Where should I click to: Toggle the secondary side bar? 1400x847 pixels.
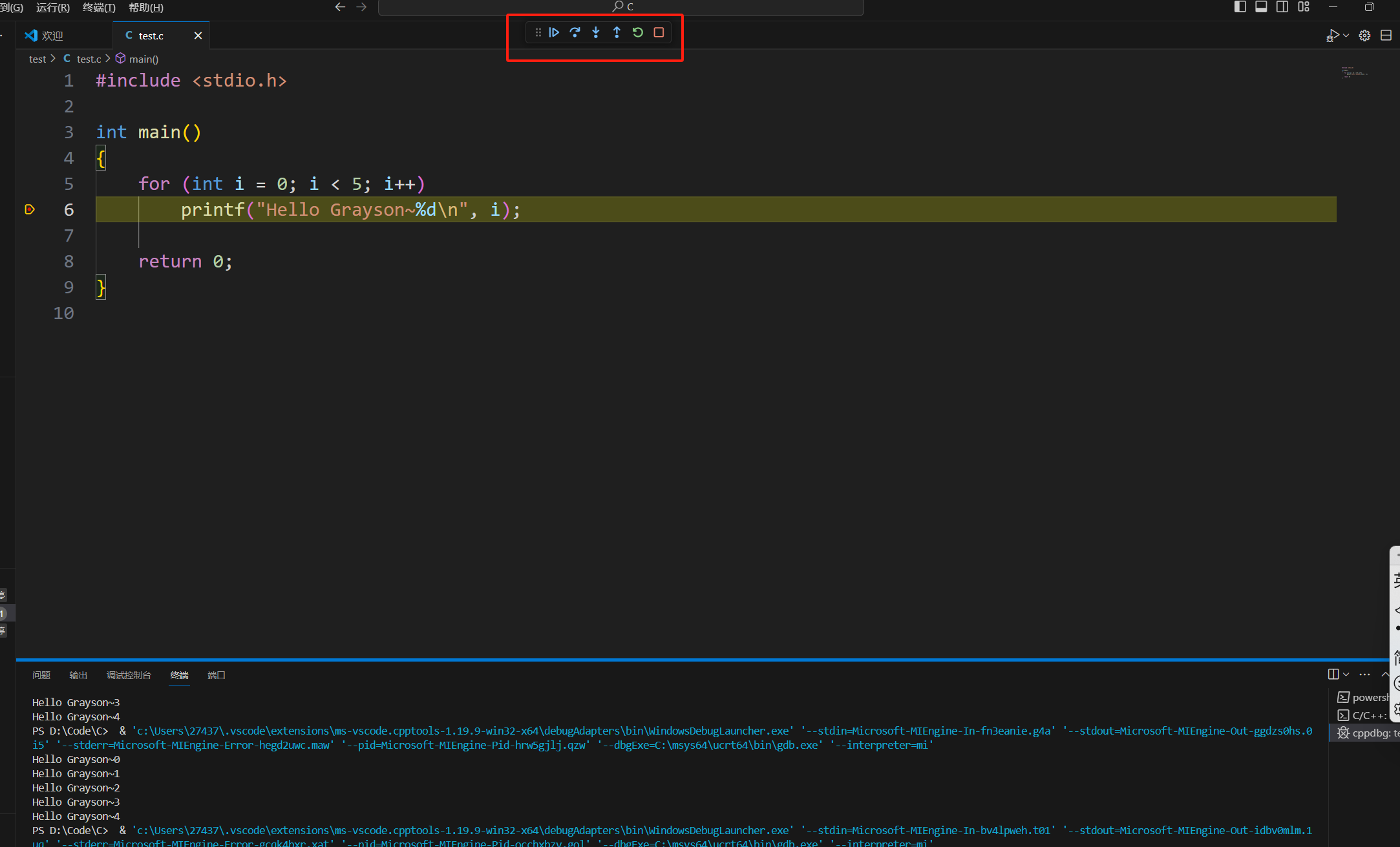[x=1282, y=7]
